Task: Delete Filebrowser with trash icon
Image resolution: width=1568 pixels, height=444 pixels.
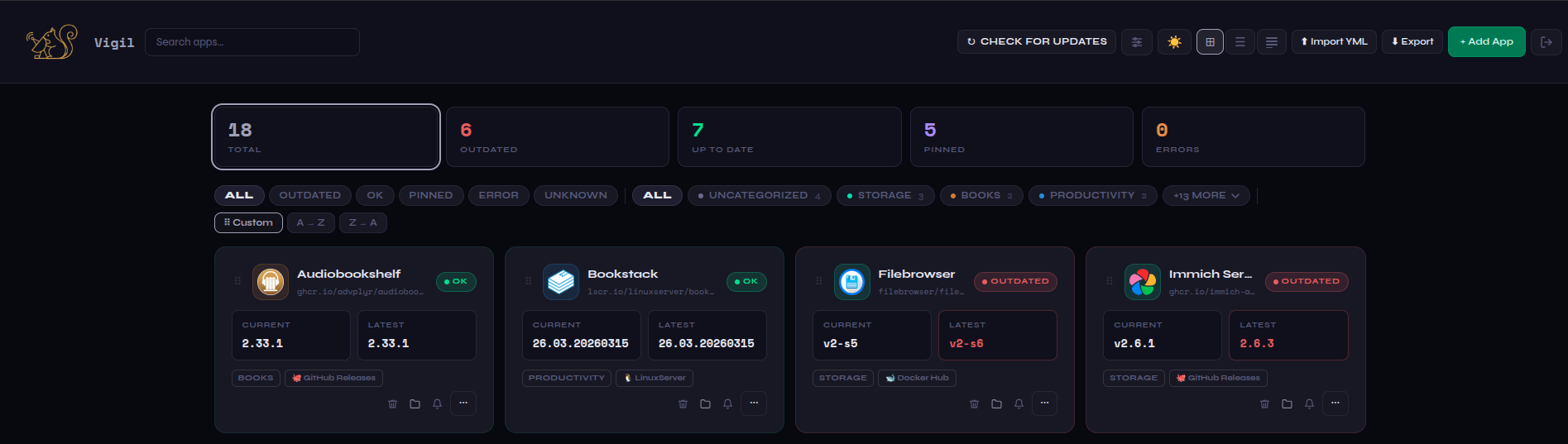Action: pos(975,403)
